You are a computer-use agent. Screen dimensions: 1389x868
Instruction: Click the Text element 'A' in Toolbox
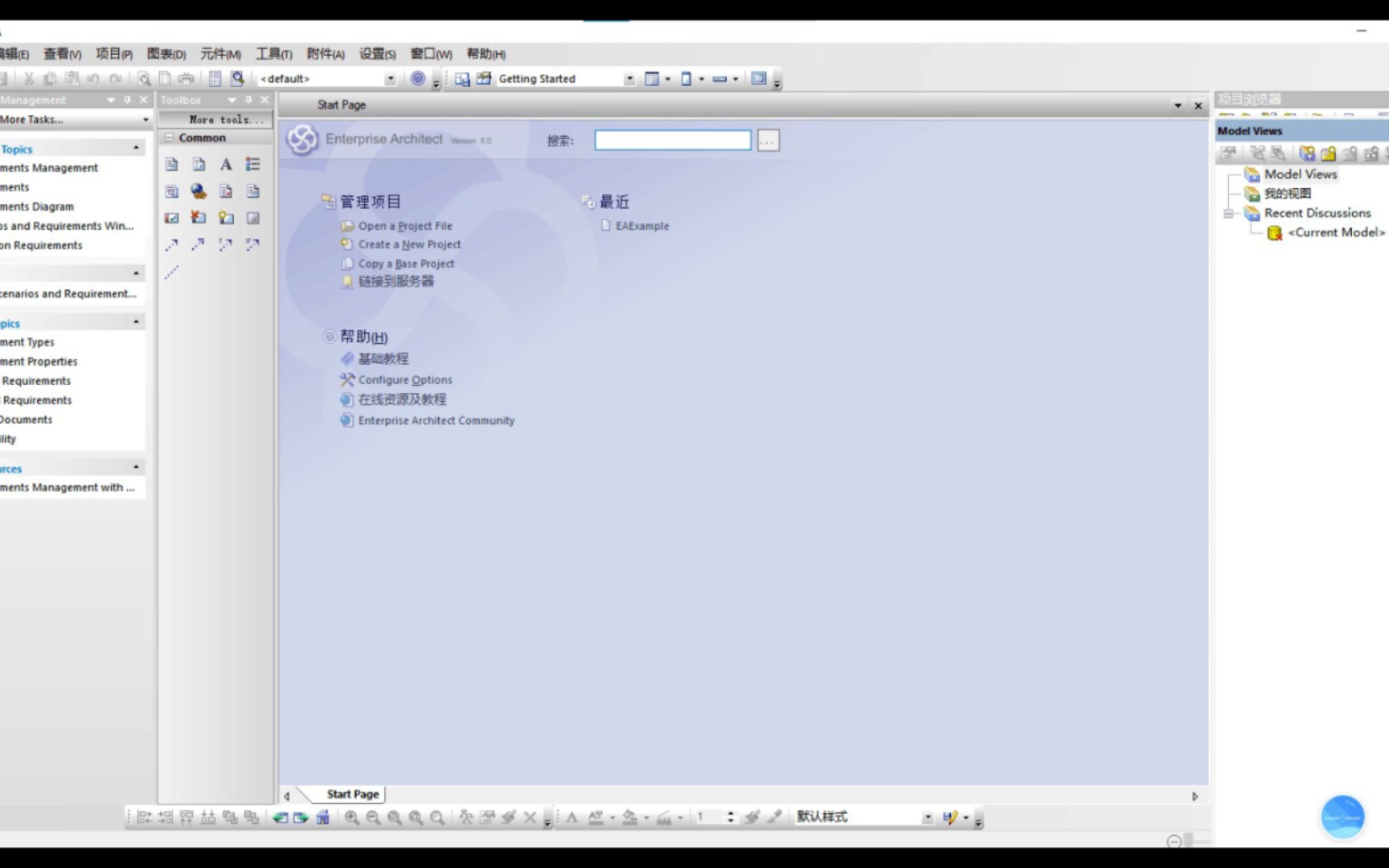(226, 165)
